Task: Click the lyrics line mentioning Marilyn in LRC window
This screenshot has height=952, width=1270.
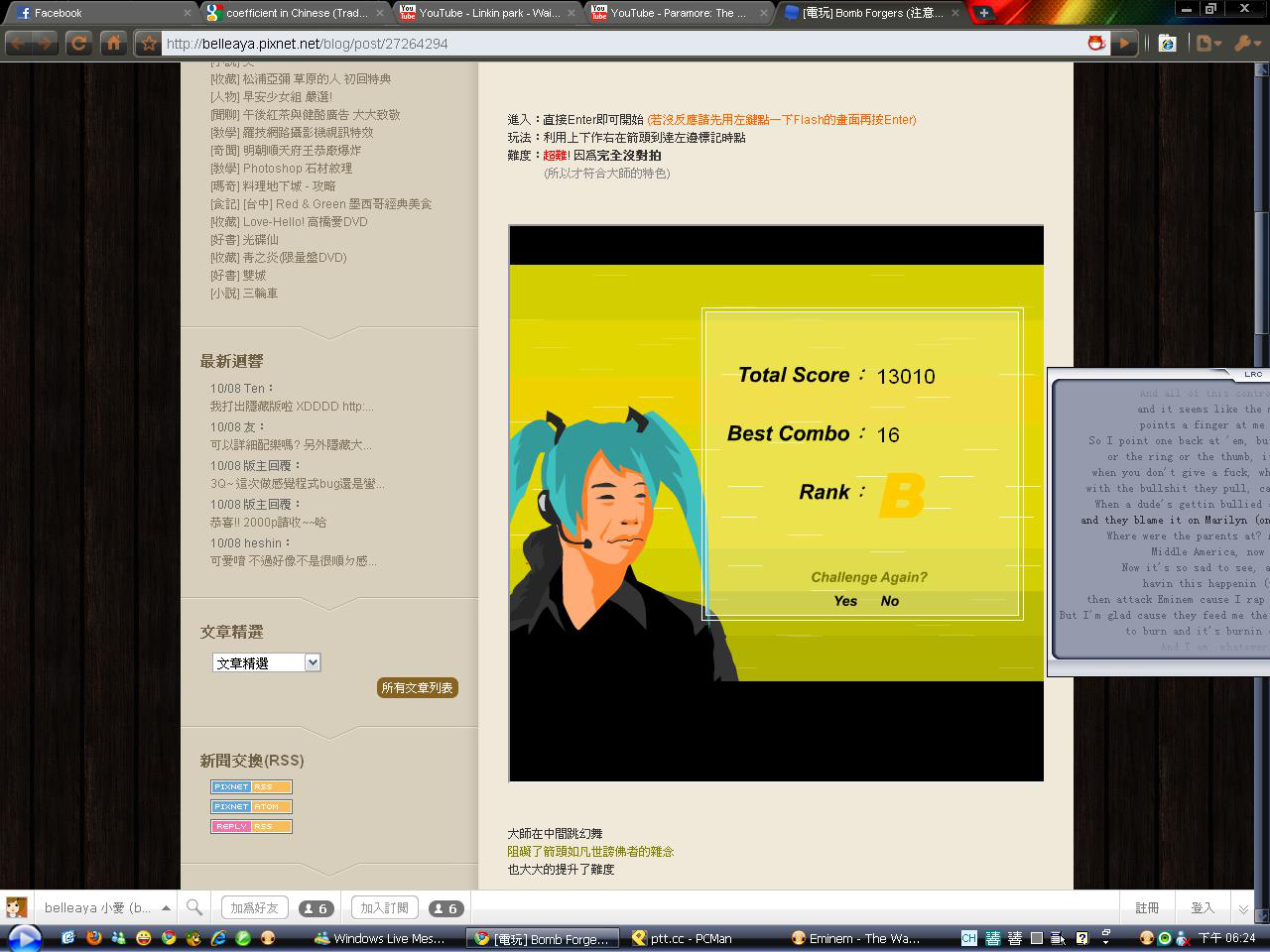Action: click(x=1175, y=520)
